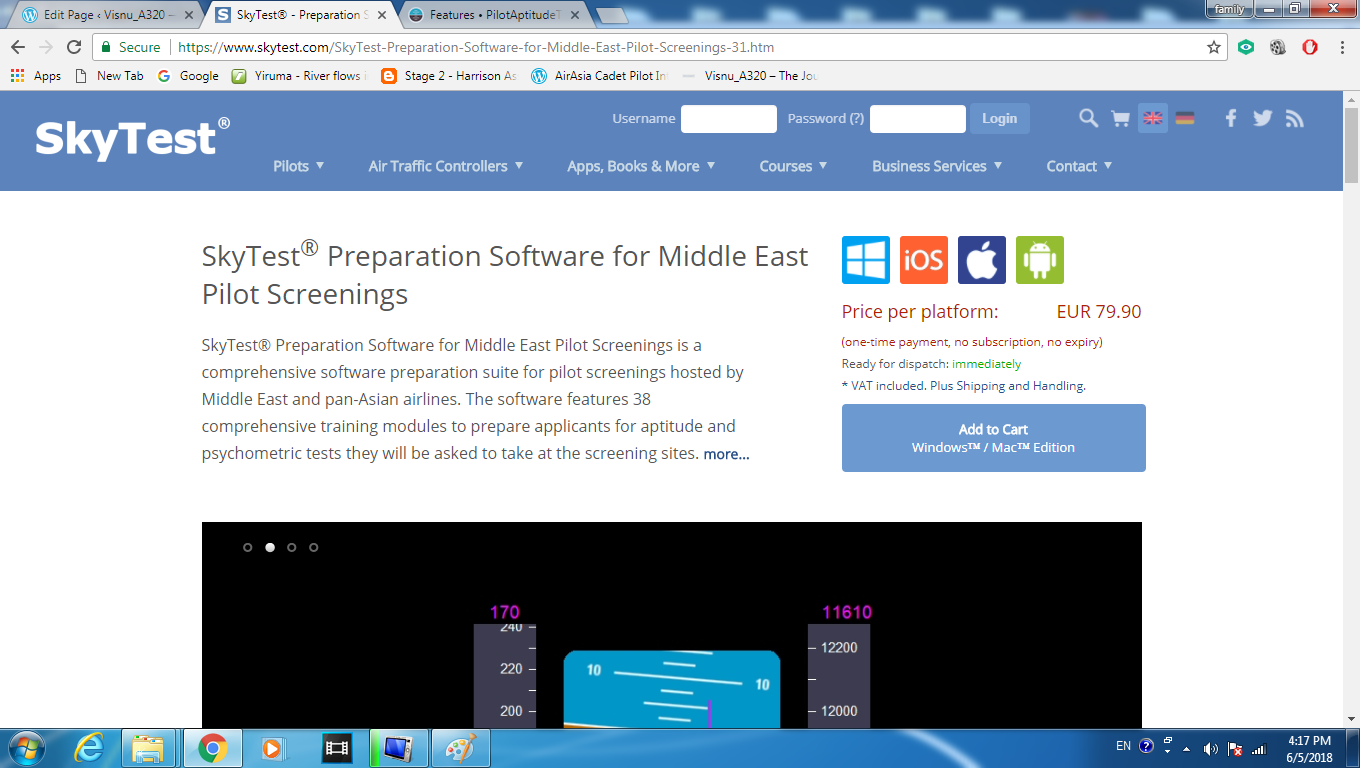The image size is (1360, 768).
Task: Expand the Courses menu
Action: tap(794, 166)
